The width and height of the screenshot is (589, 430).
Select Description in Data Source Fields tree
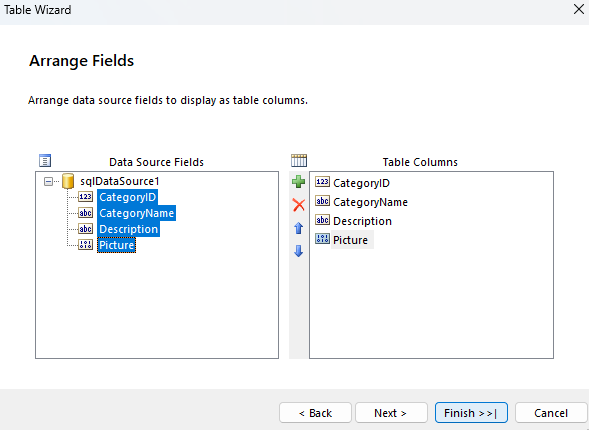tap(128, 229)
